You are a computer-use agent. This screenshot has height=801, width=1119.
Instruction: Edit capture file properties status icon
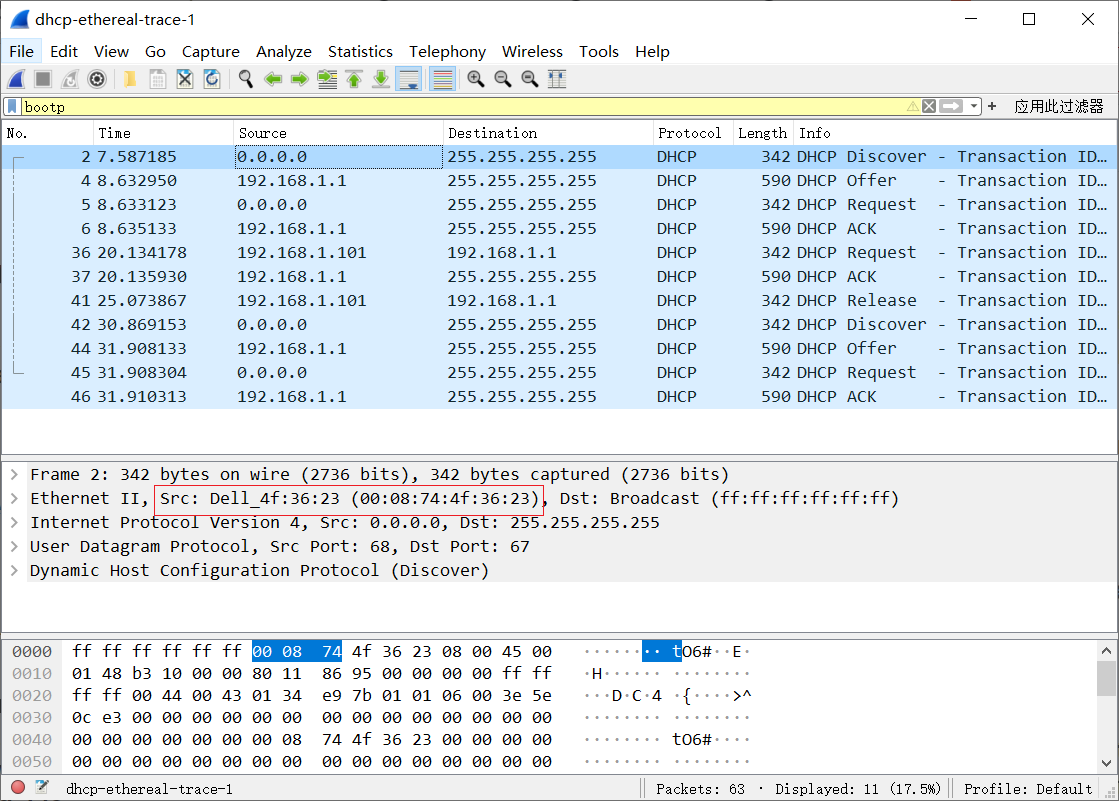click(x=42, y=787)
